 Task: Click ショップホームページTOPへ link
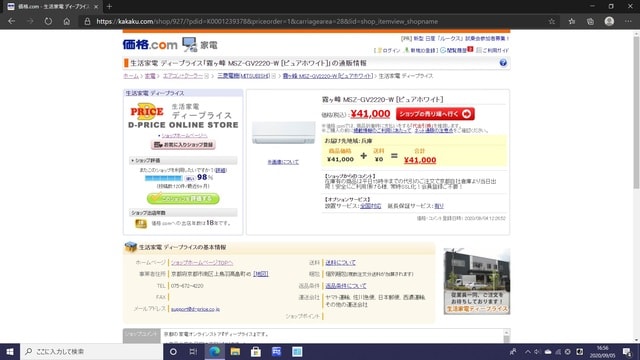[202, 262]
